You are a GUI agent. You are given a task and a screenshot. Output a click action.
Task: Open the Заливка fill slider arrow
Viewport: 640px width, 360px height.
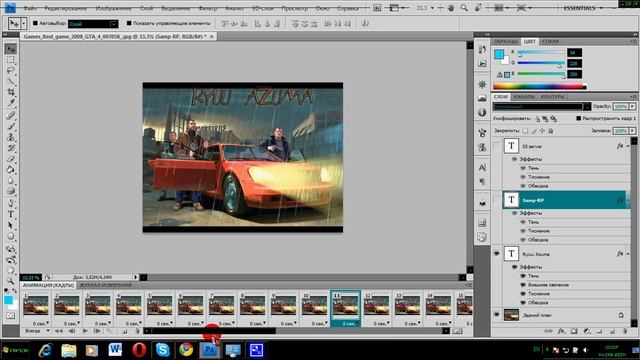click(x=632, y=131)
